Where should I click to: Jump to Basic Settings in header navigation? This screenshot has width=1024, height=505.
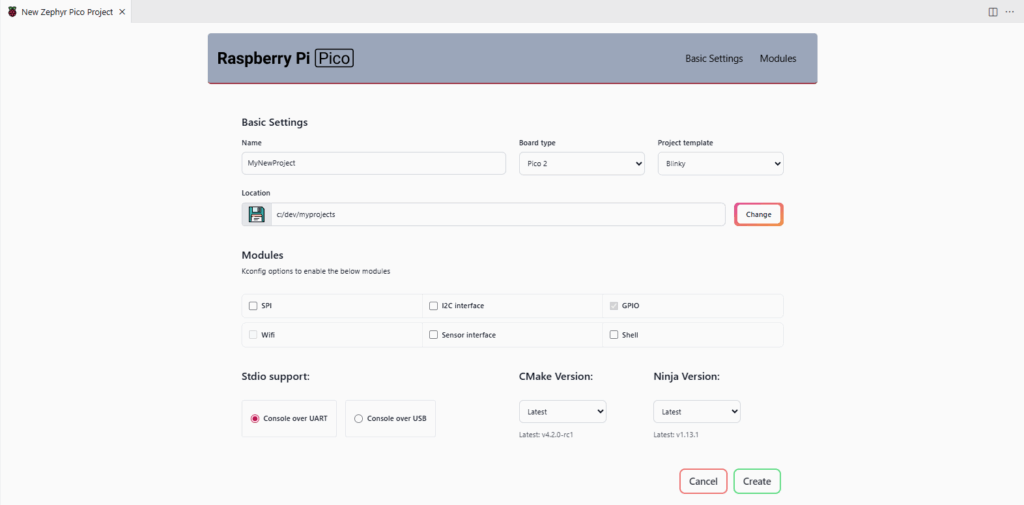[713, 59]
